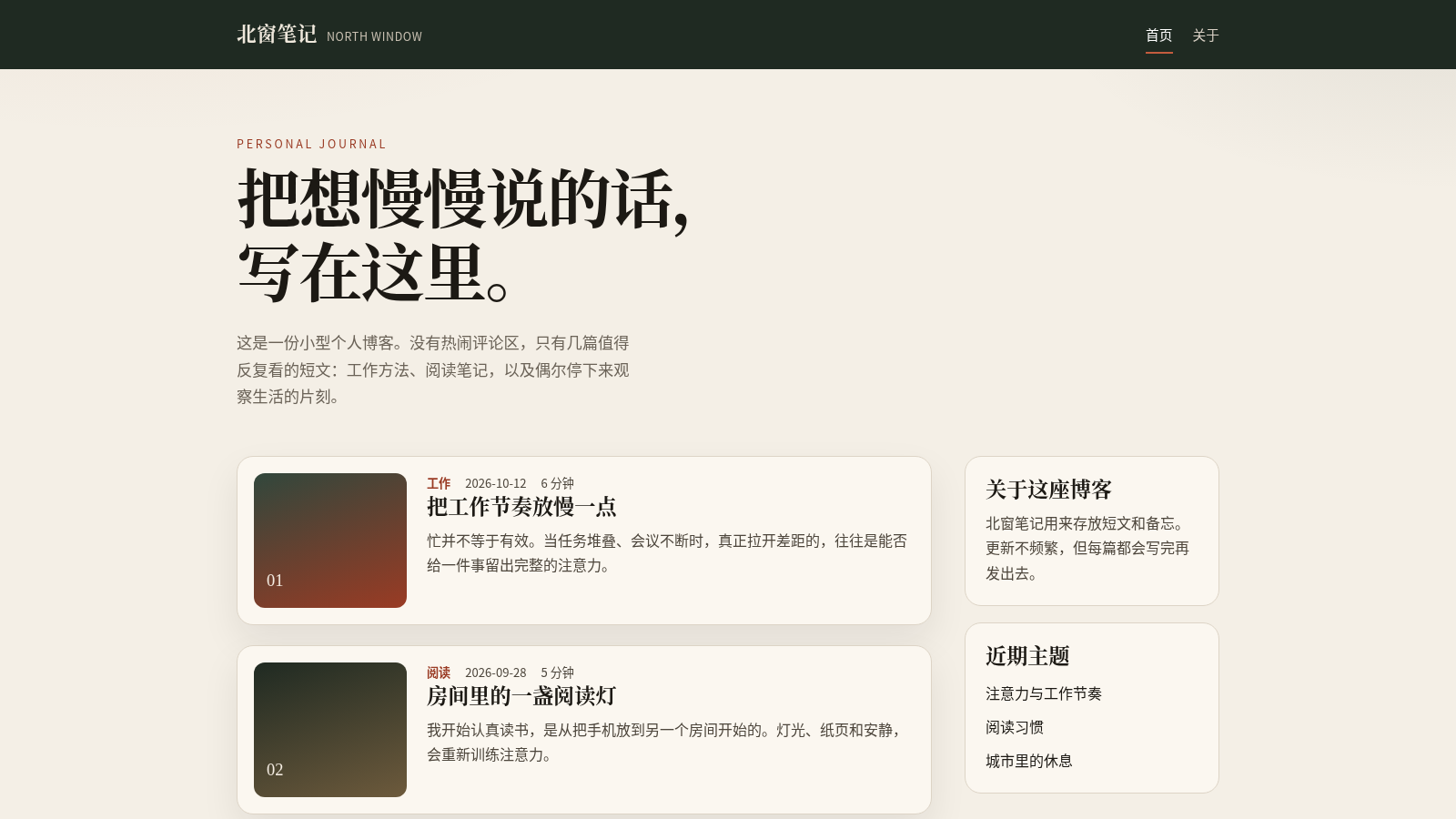The height and width of the screenshot is (819, 1456).
Task: Select the 01 article thumbnail
Action: pos(330,541)
